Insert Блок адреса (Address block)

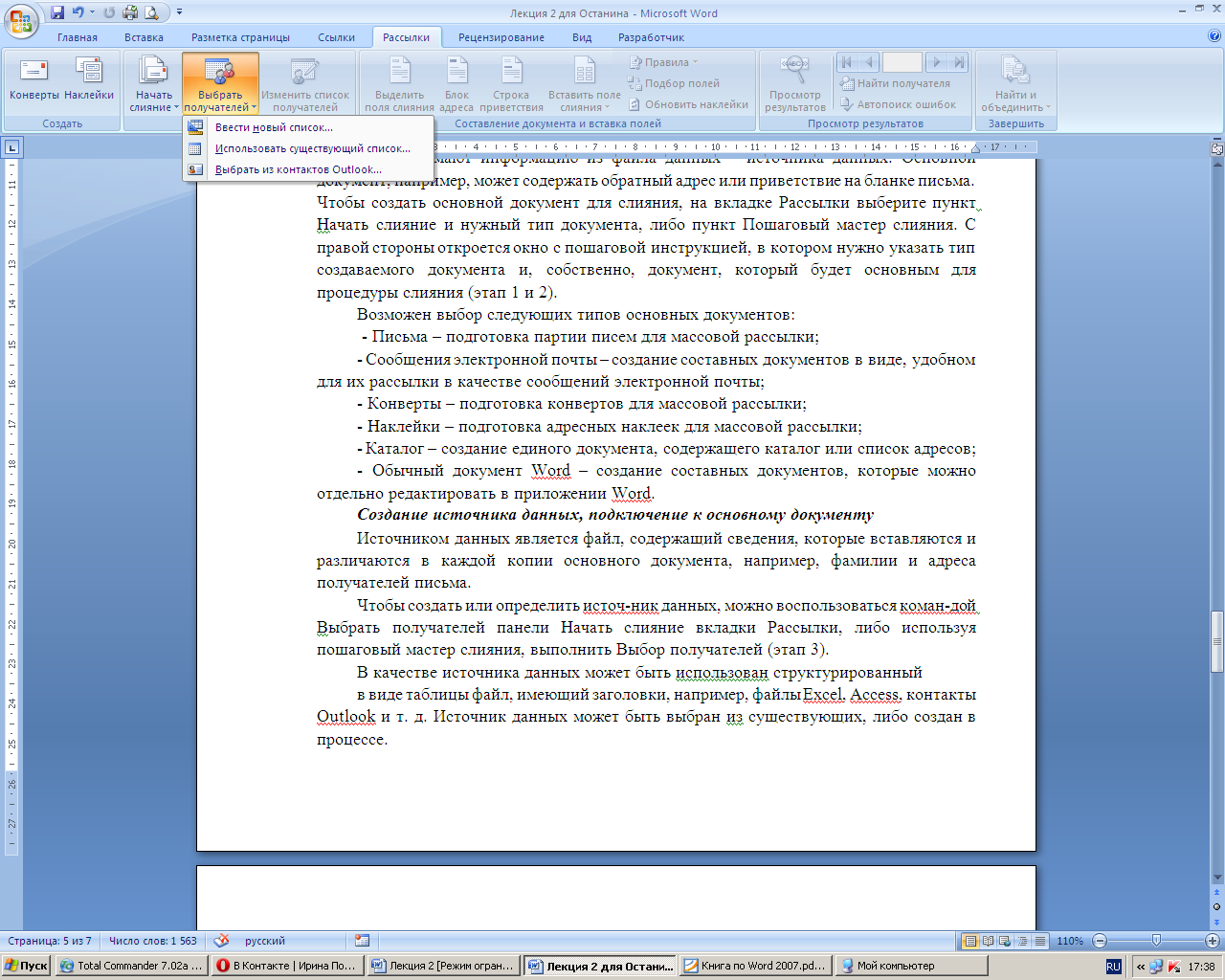[x=457, y=84]
